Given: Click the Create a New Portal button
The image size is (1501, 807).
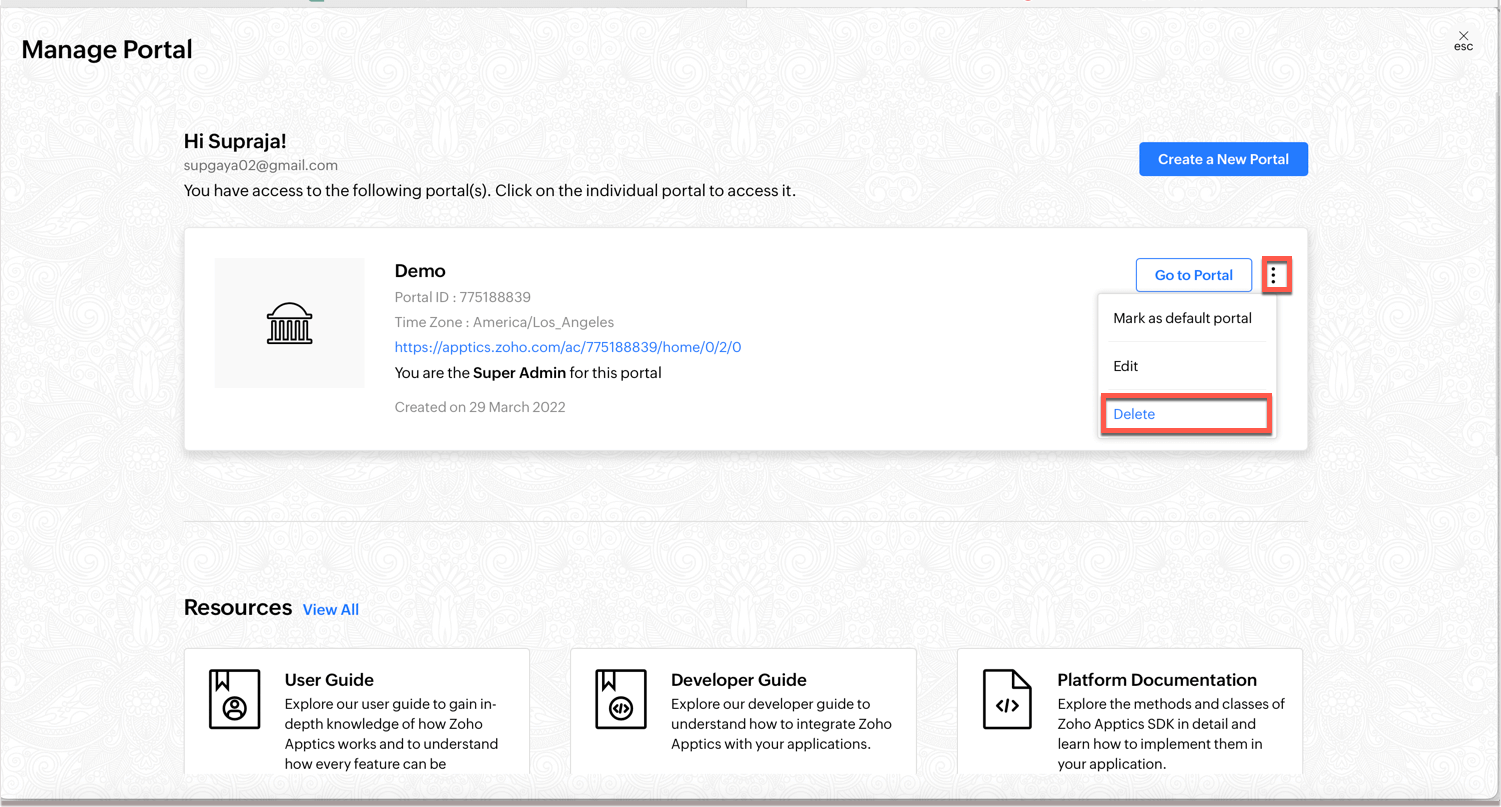Looking at the screenshot, I should pyautogui.click(x=1223, y=159).
